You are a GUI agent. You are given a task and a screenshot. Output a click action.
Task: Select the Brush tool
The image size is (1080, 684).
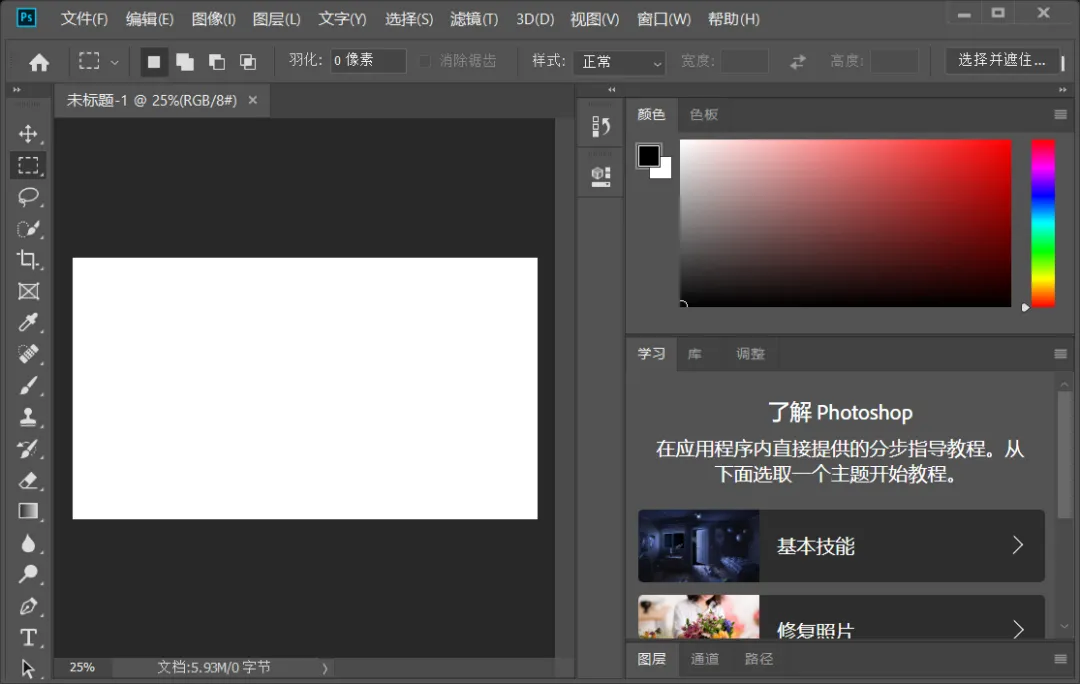tap(28, 386)
